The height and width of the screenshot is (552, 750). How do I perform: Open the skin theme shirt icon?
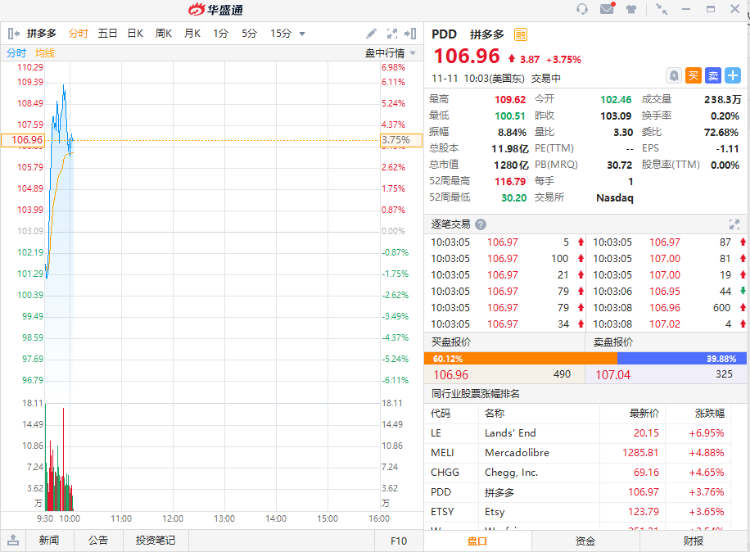(x=631, y=9)
